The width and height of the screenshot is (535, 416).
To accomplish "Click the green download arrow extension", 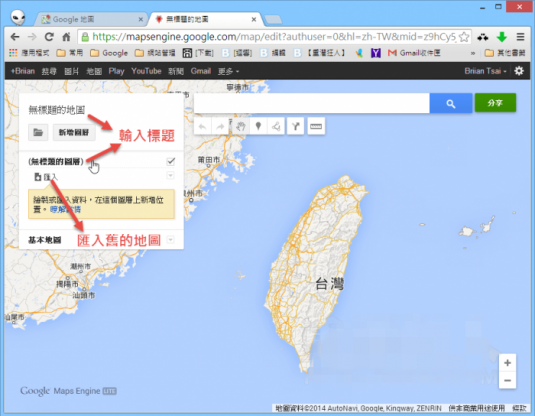I will click(502, 37).
